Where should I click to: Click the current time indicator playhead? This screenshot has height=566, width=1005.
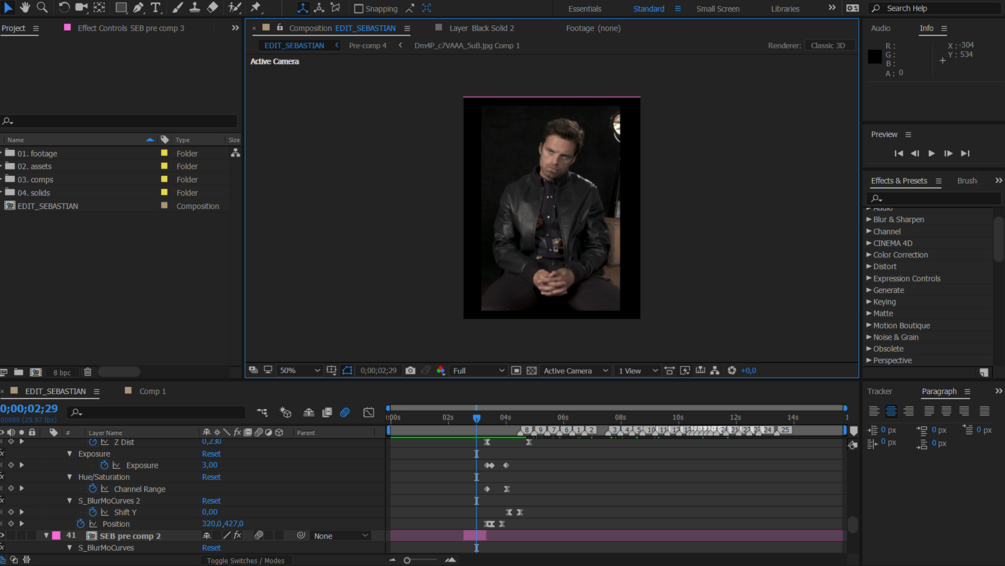click(476, 418)
